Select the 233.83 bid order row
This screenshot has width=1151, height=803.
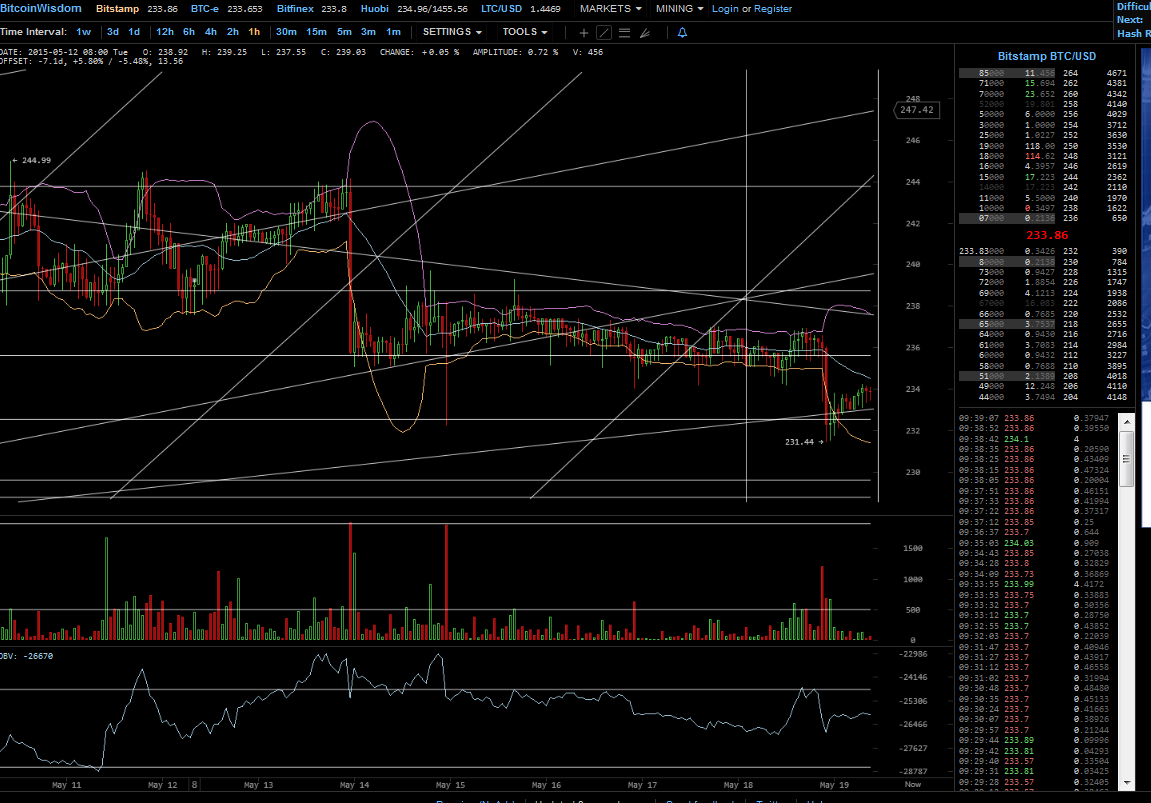pos(1043,251)
